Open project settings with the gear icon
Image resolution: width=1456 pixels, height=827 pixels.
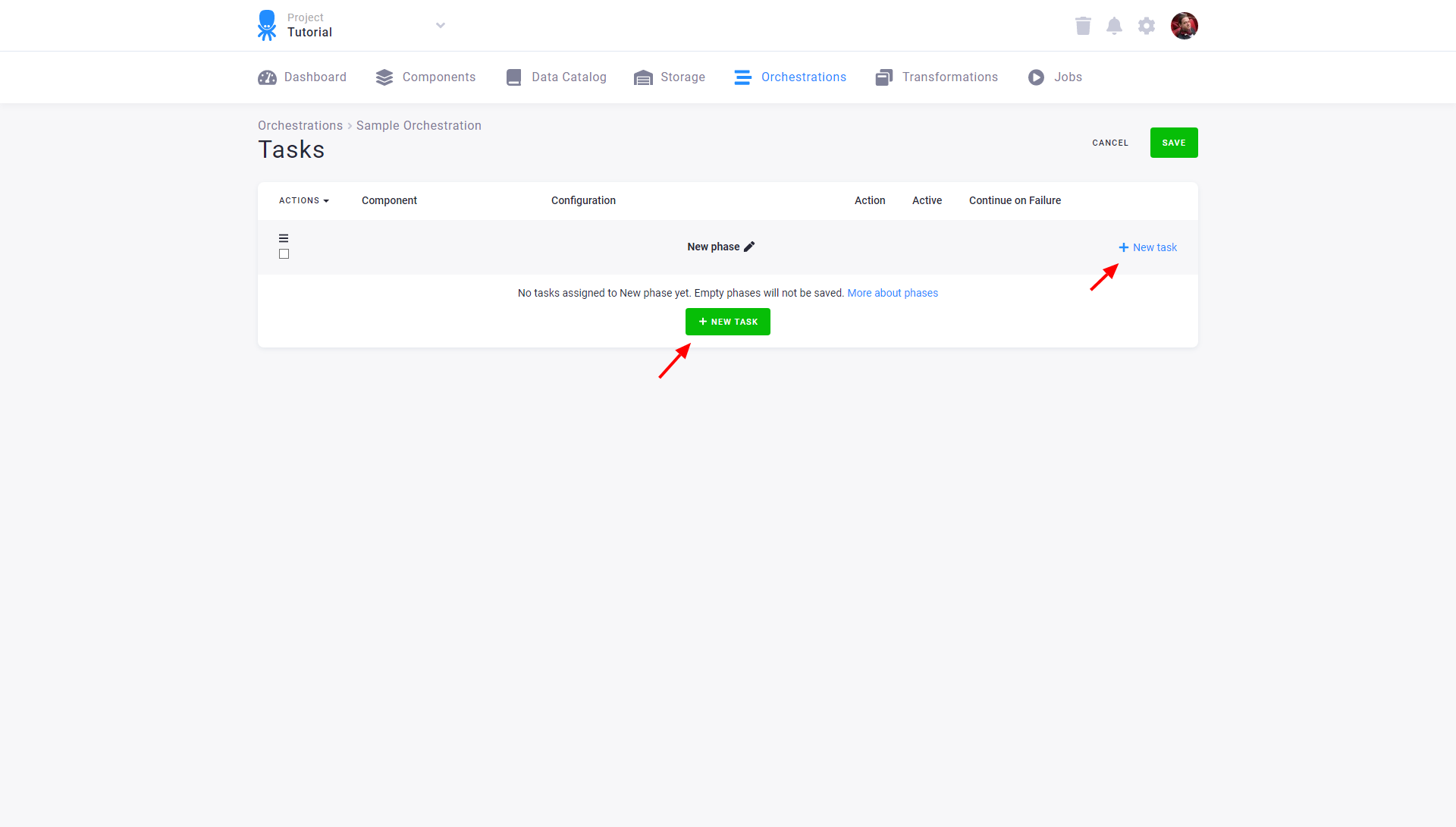click(1147, 25)
